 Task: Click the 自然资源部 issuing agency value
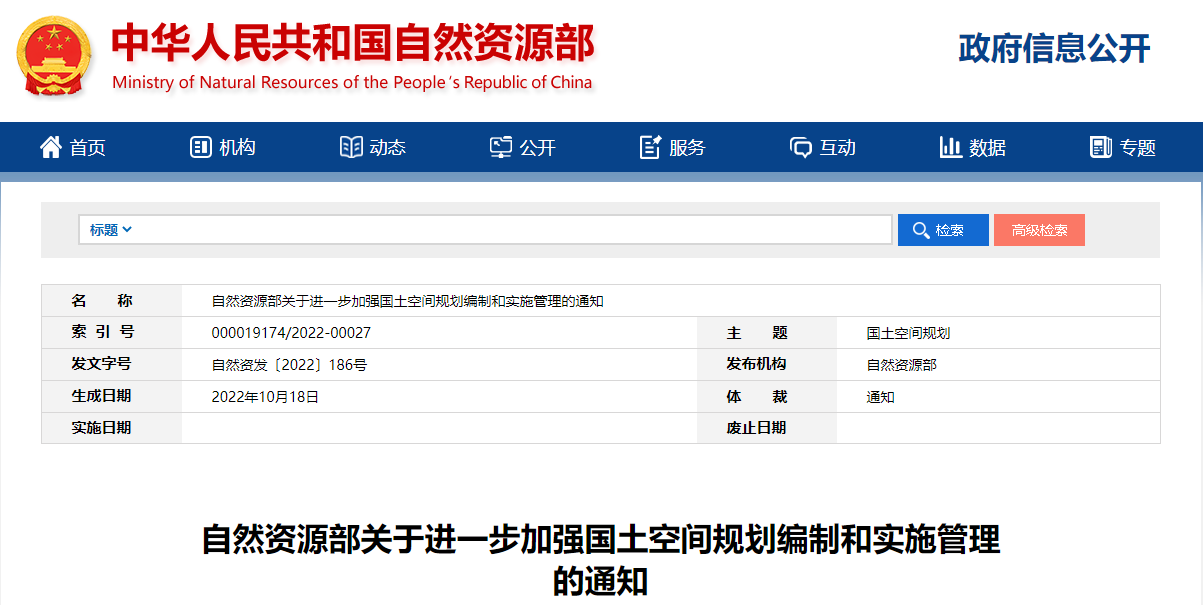coord(902,365)
